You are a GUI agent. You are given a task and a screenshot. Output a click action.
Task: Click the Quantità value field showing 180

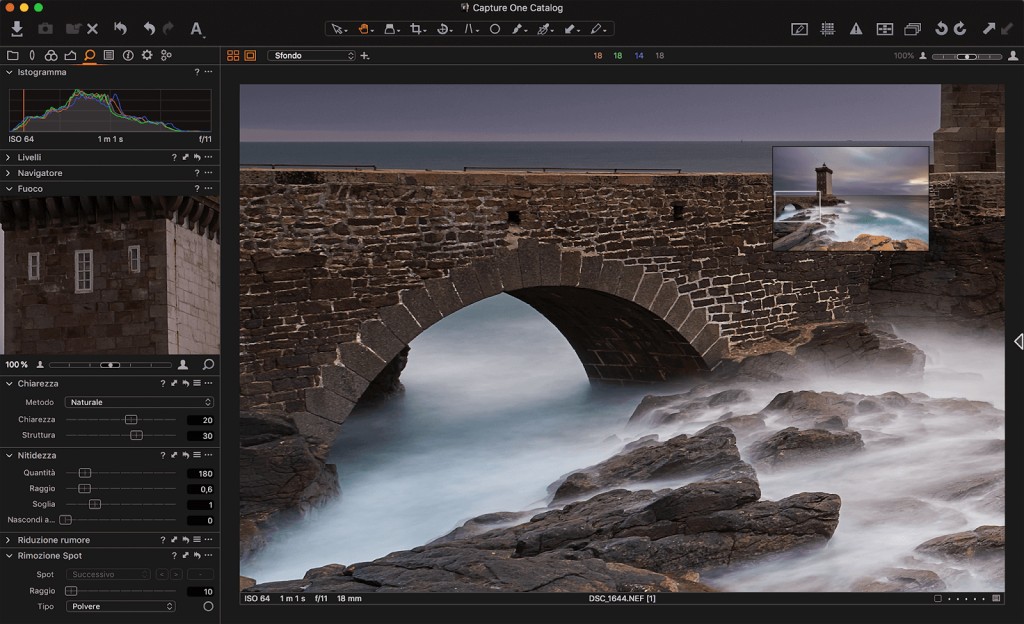pyautogui.click(x=200, y=474)
